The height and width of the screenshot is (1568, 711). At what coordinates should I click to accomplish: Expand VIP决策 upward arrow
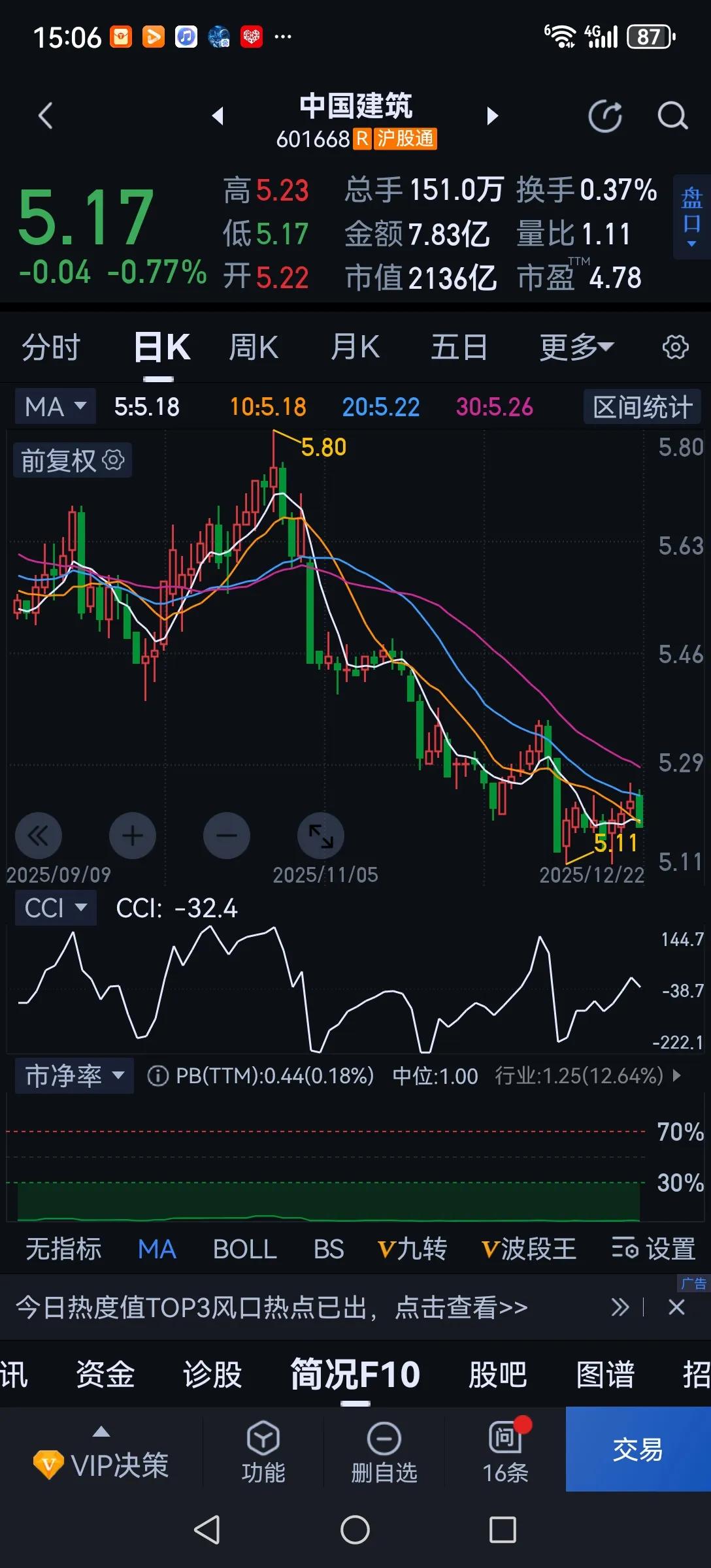point(101,1431)
